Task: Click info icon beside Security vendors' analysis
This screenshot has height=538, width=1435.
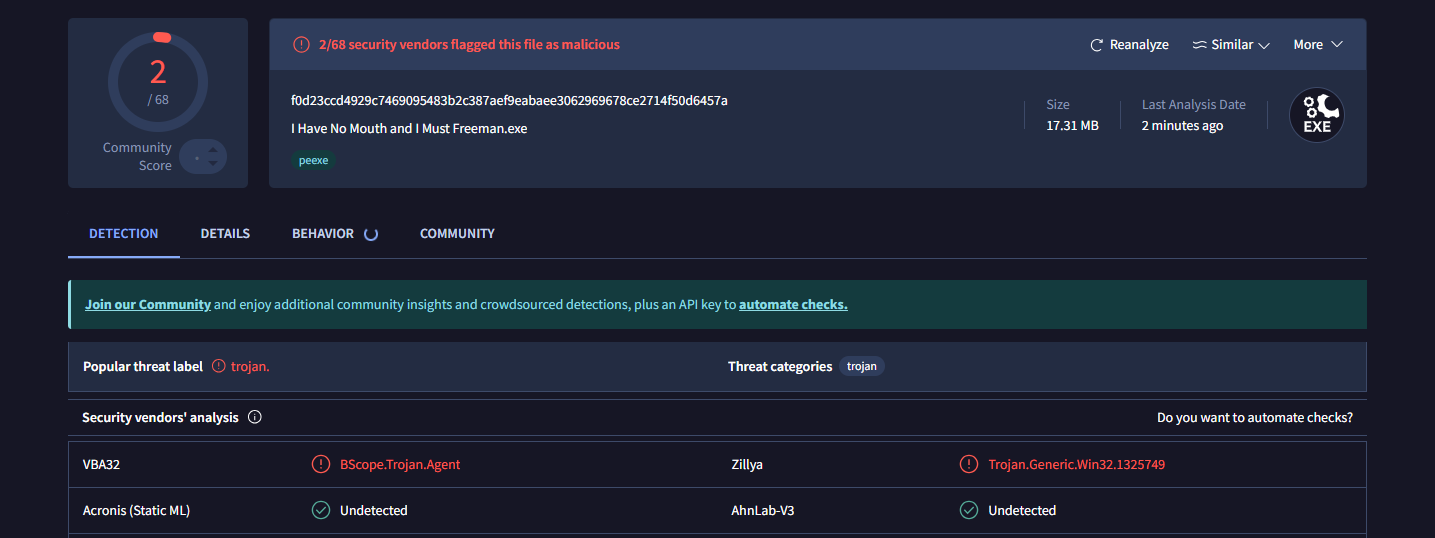Action: click(x=255, y=417)
